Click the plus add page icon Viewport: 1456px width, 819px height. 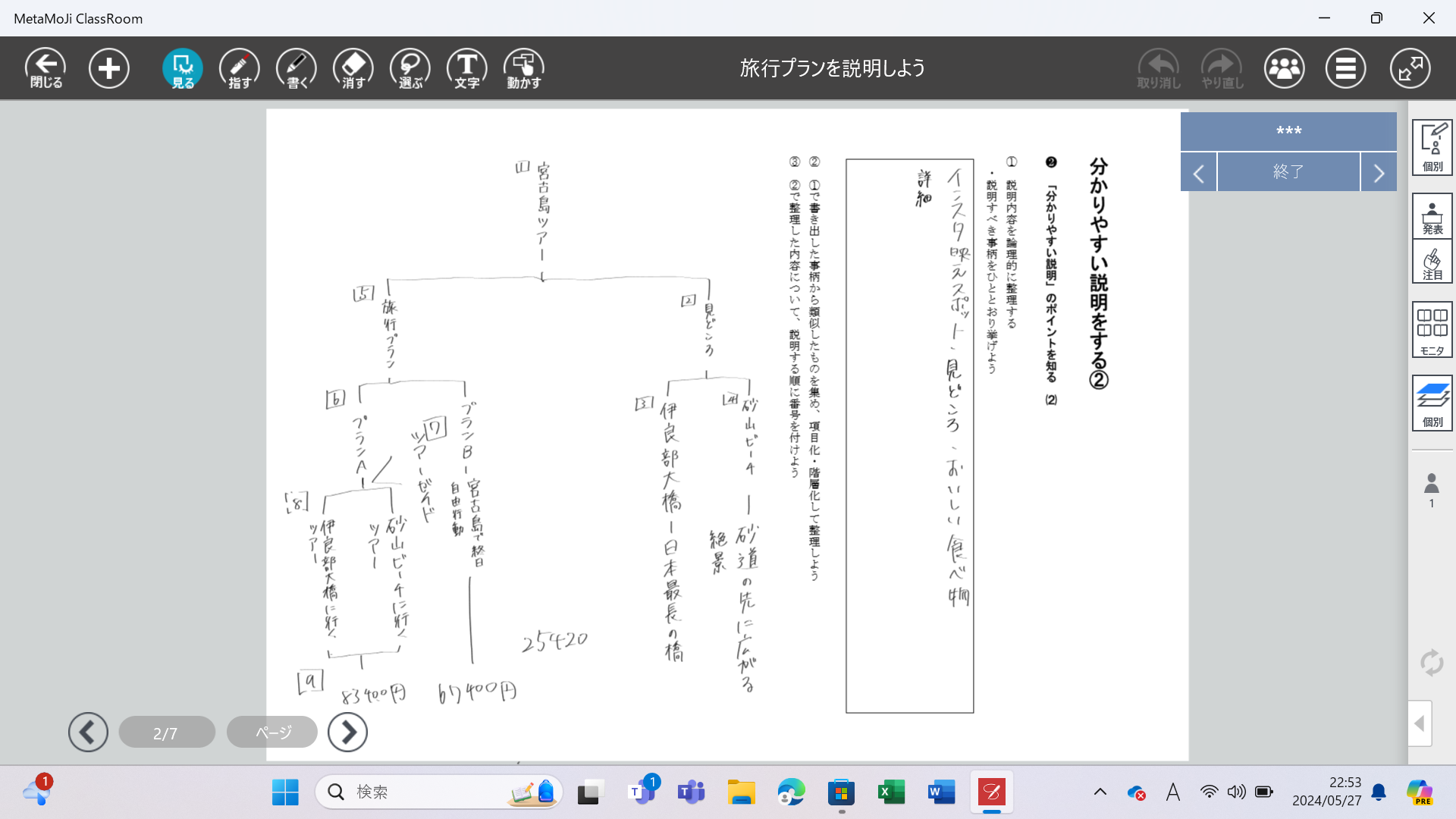coord(108,68)
